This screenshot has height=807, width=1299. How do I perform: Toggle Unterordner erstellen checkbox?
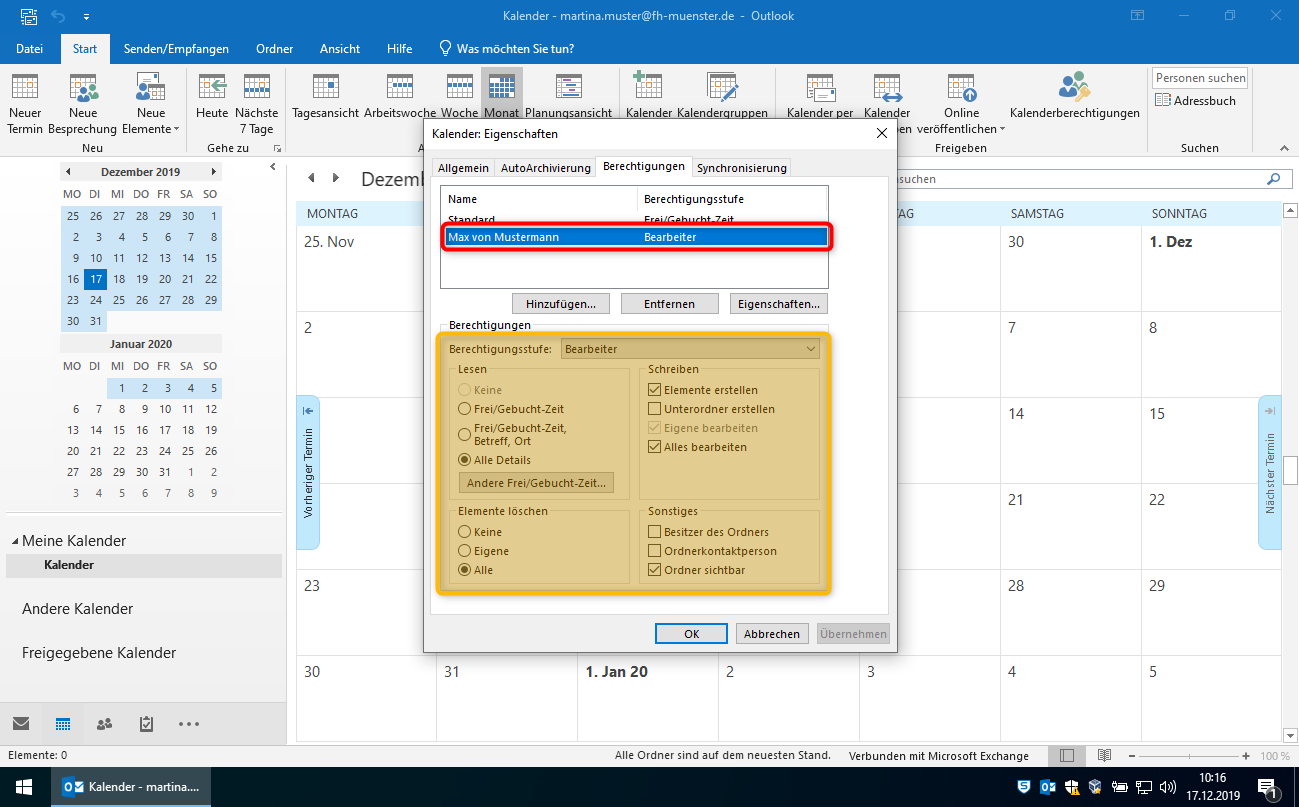click(x=655, y=409)
